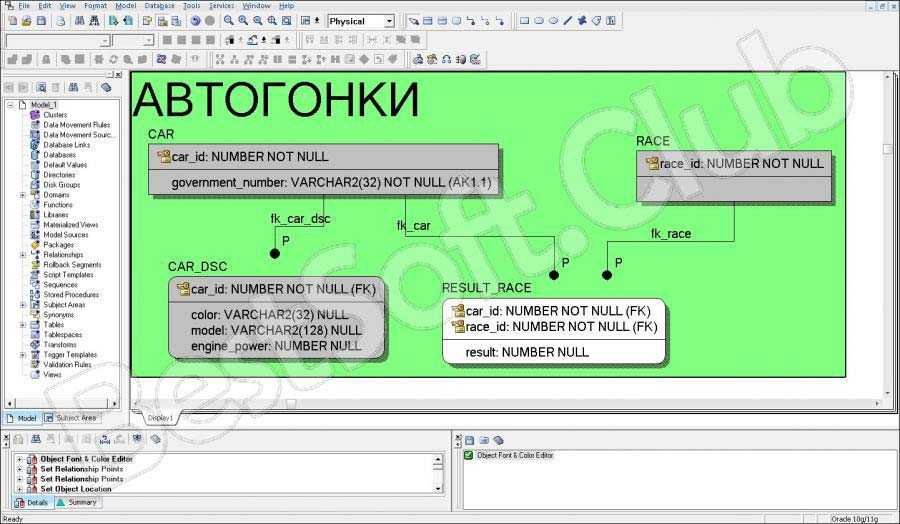Expand Object Font & Color Editor log entry

click(x=20, y=459)
